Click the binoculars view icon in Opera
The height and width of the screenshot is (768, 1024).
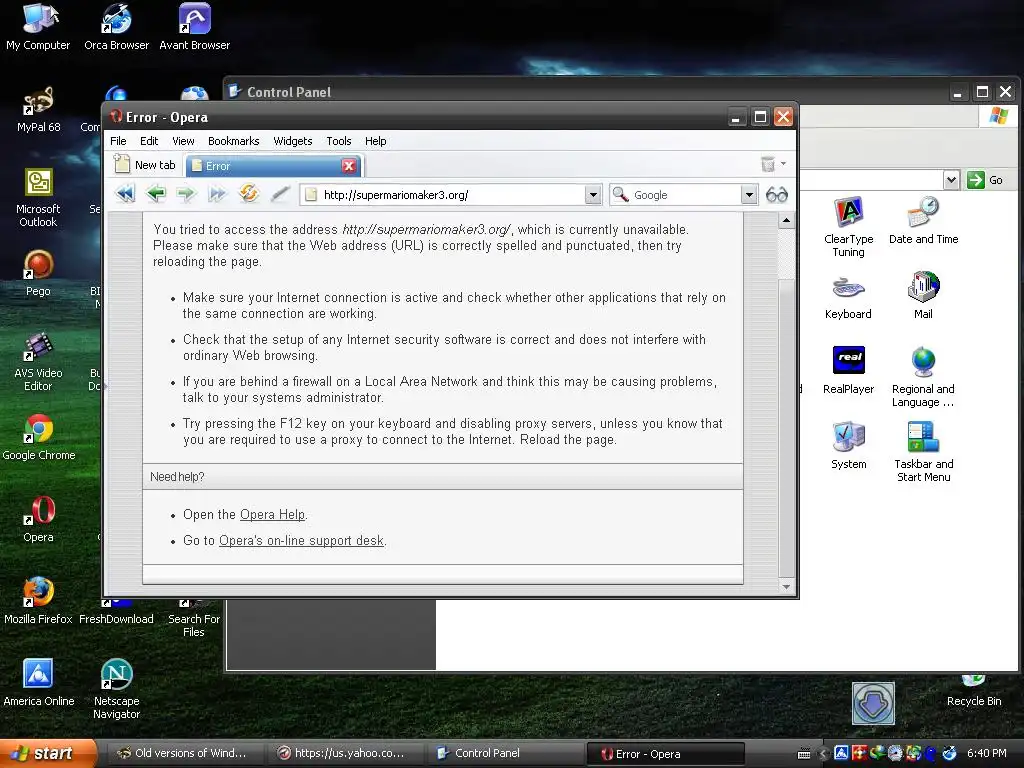point(776,195)
